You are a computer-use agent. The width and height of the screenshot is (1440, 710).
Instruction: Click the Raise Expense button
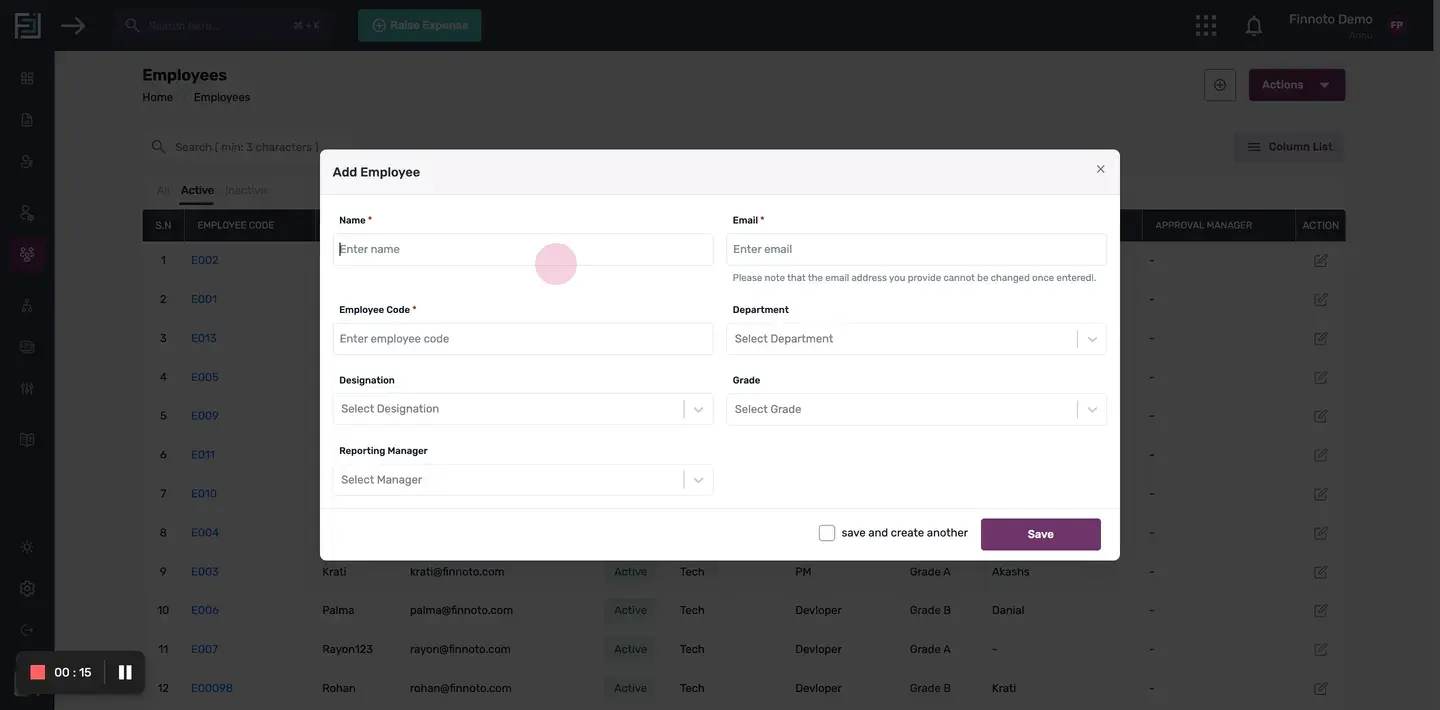pos(420,25)
